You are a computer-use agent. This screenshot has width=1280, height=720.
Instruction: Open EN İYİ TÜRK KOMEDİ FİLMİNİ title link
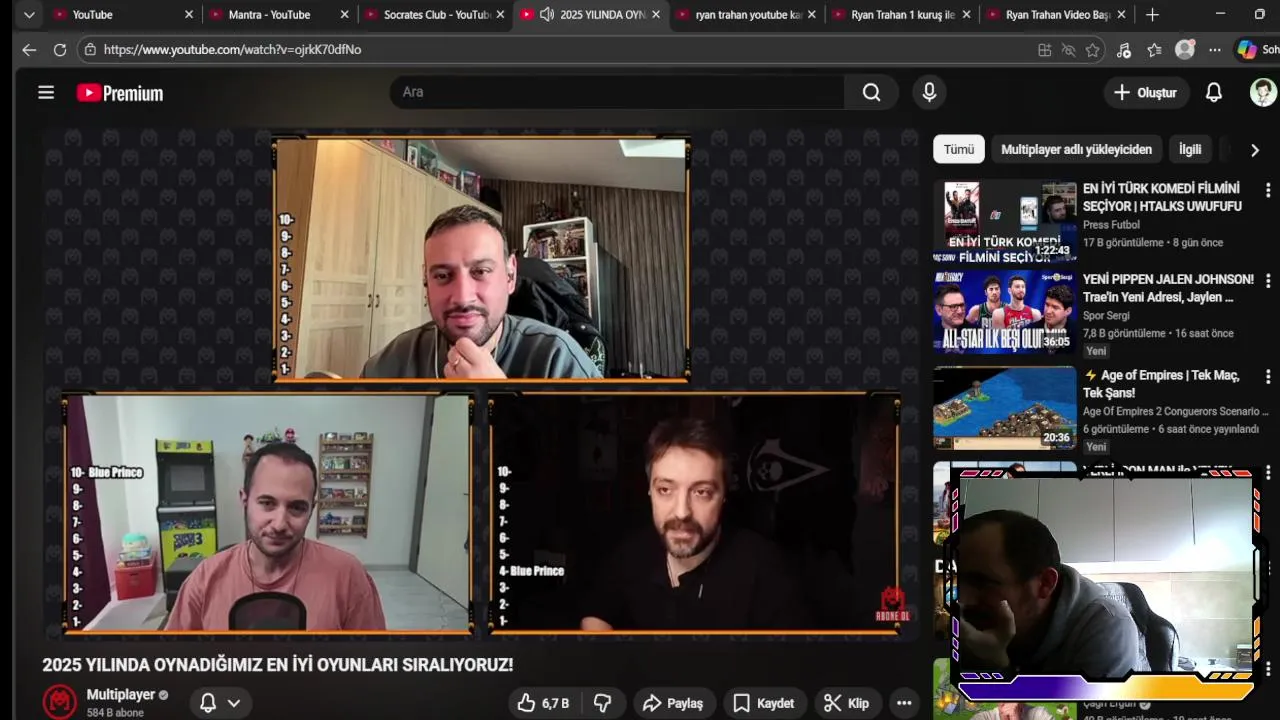(1162, 197)
